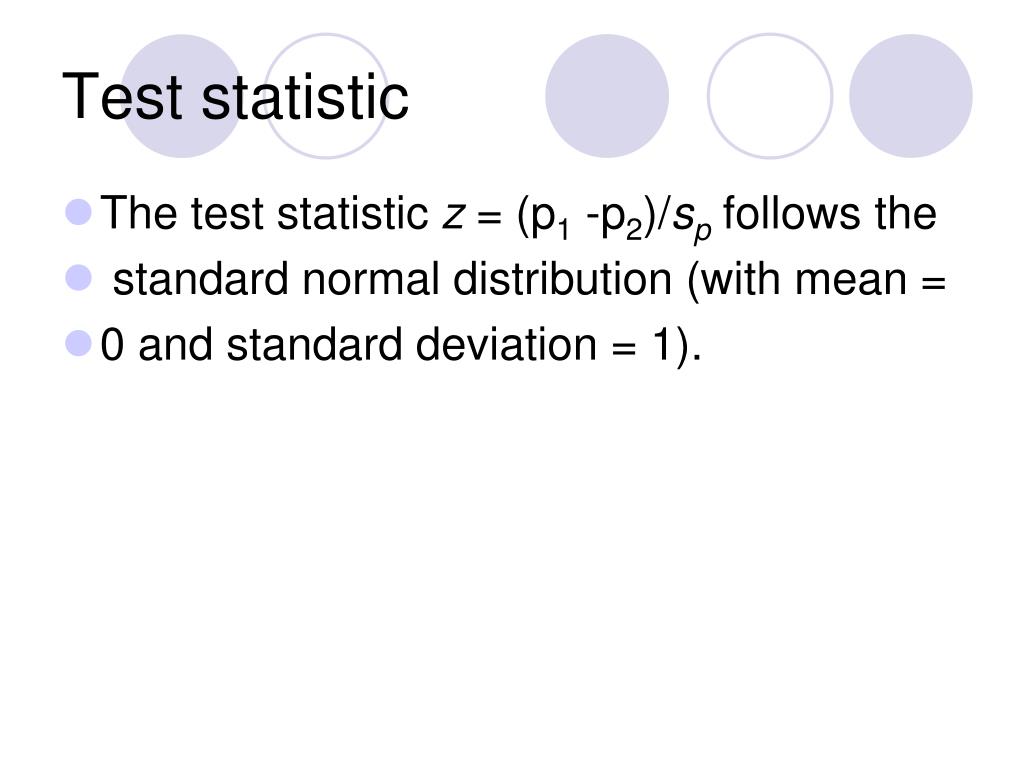This screenshot has height=768, width=1024.
Task: Click the closing '= 1).' text
Action: [x=656, y=346]
